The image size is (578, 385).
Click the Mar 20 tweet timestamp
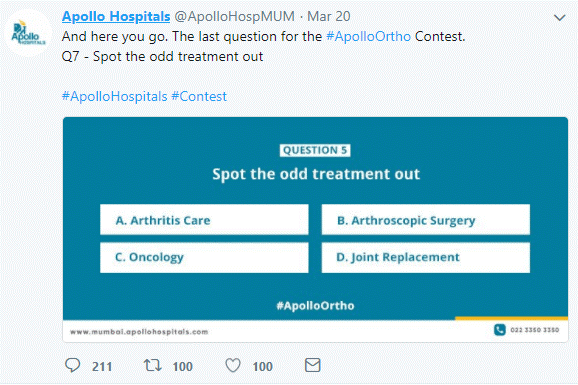[x=328, y=16]
